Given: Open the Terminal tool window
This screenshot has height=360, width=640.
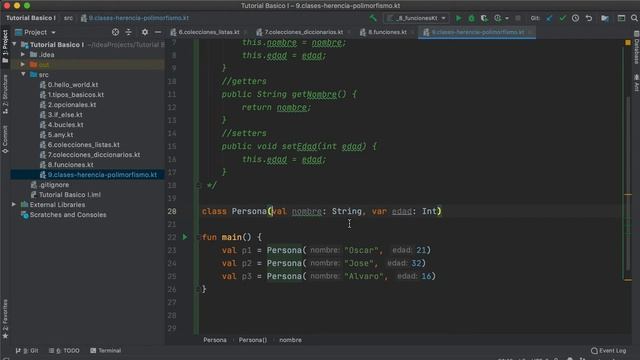Looking at the screenshot, I should [x=106, y=351].
